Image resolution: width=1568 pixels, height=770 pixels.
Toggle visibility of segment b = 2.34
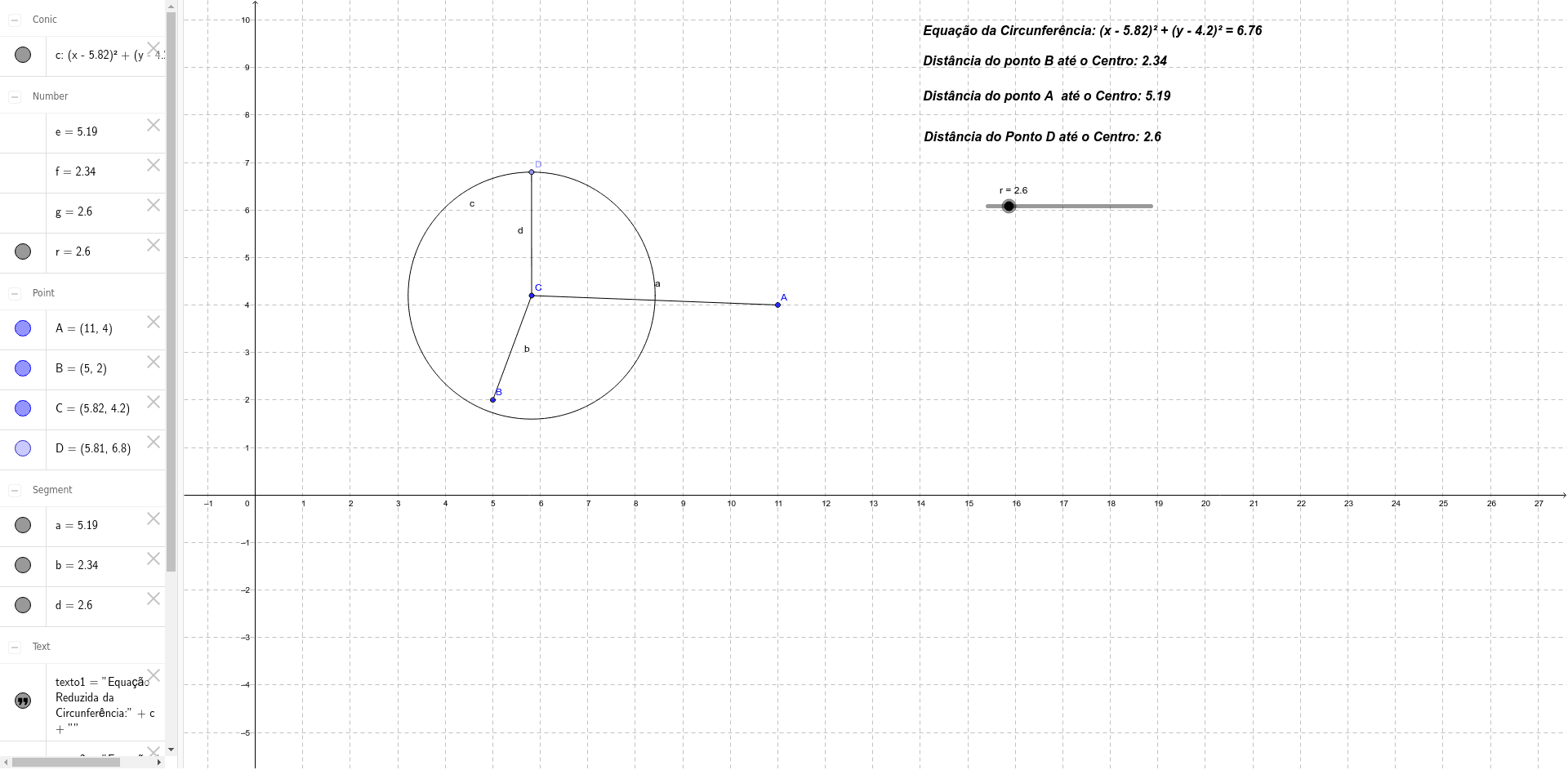[x=23, y=565]
